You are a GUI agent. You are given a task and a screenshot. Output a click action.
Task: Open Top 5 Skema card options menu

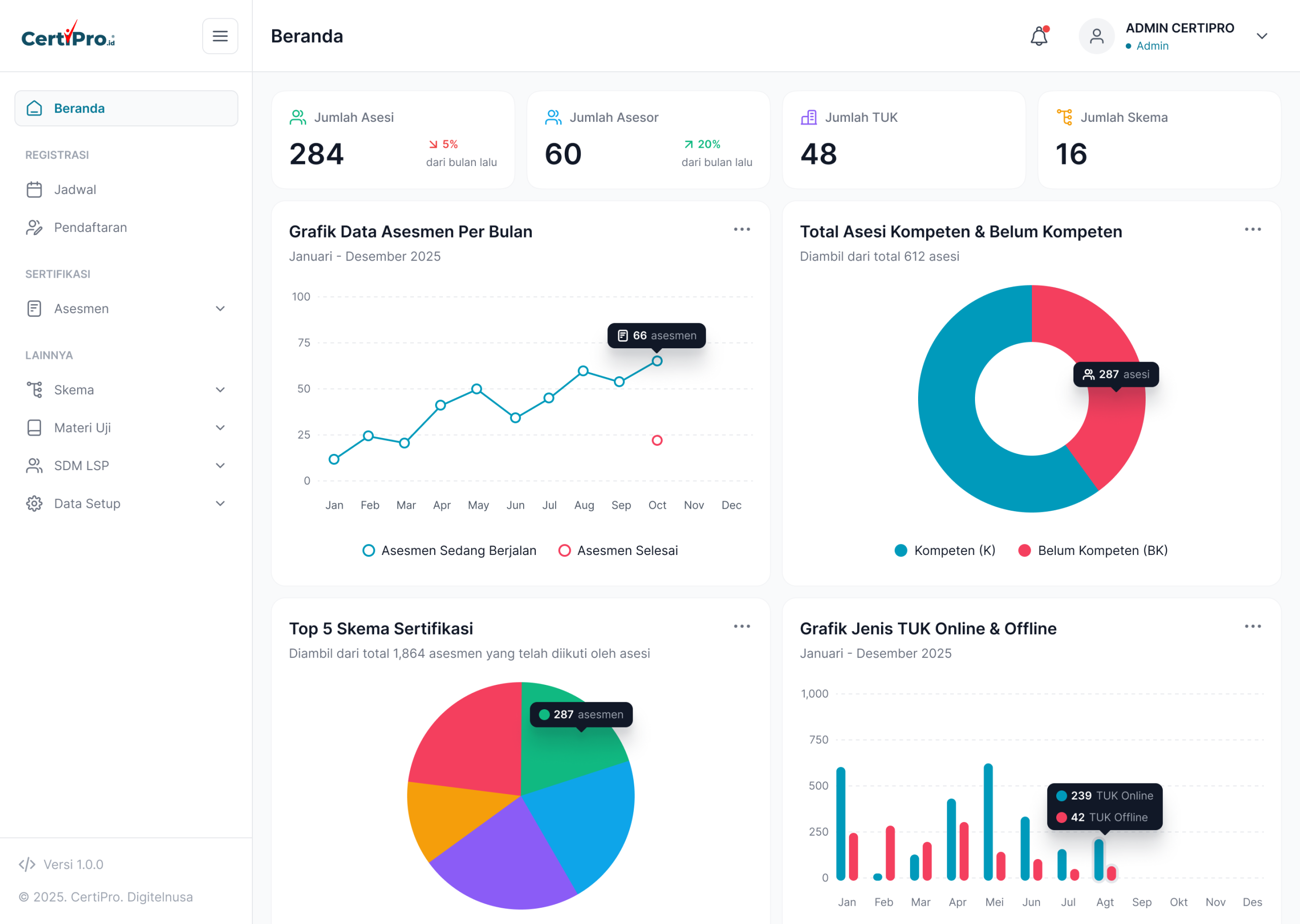tap(741, 626)
